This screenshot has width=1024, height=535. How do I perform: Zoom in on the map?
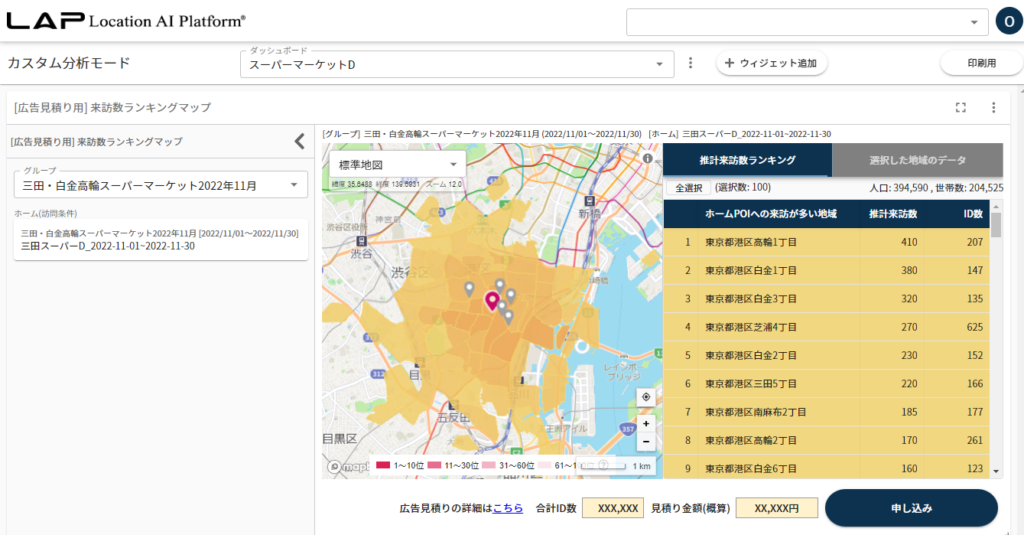[x=646, y=423]
